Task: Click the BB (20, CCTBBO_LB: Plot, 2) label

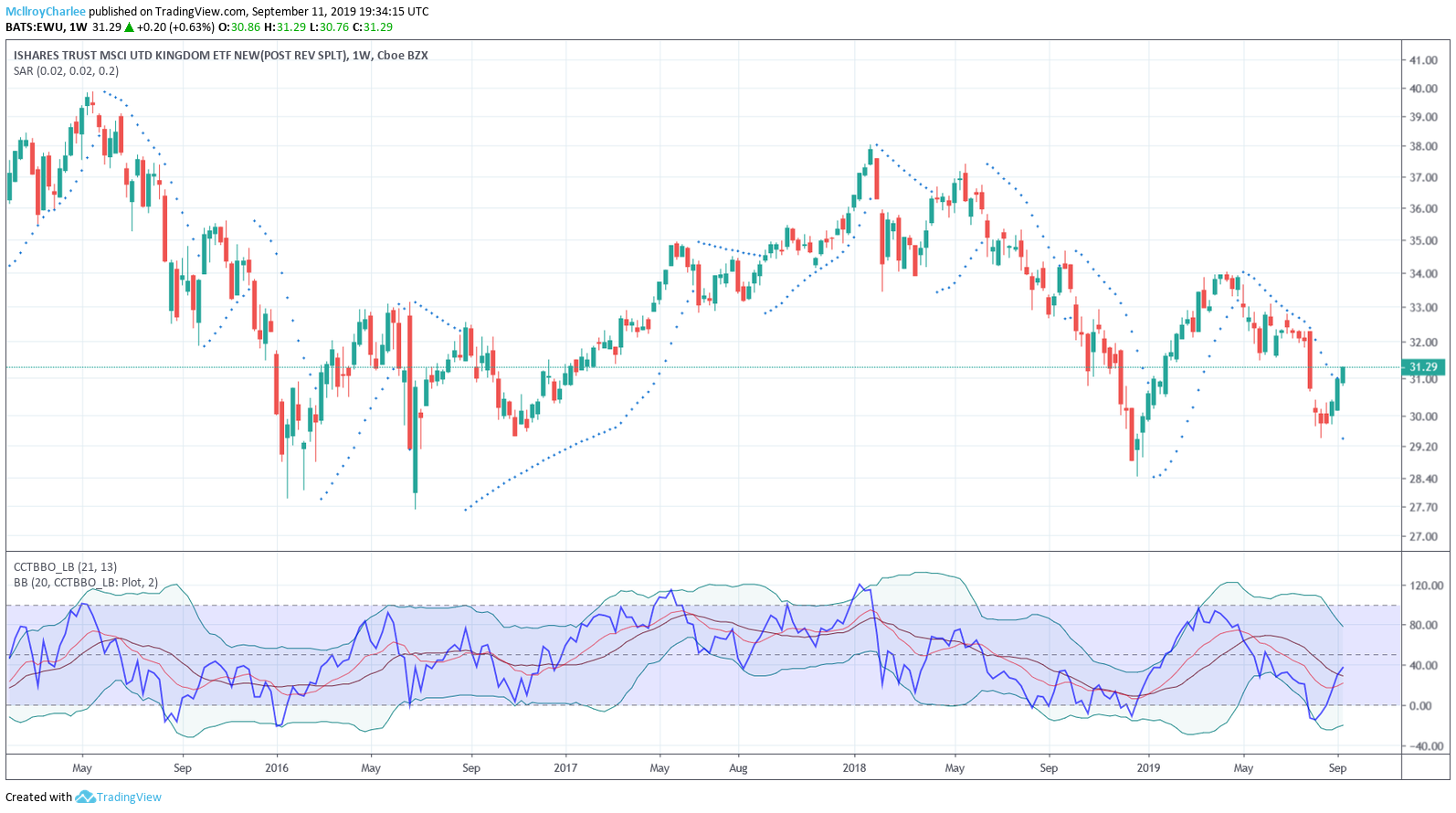Action: tap(86, 582)
